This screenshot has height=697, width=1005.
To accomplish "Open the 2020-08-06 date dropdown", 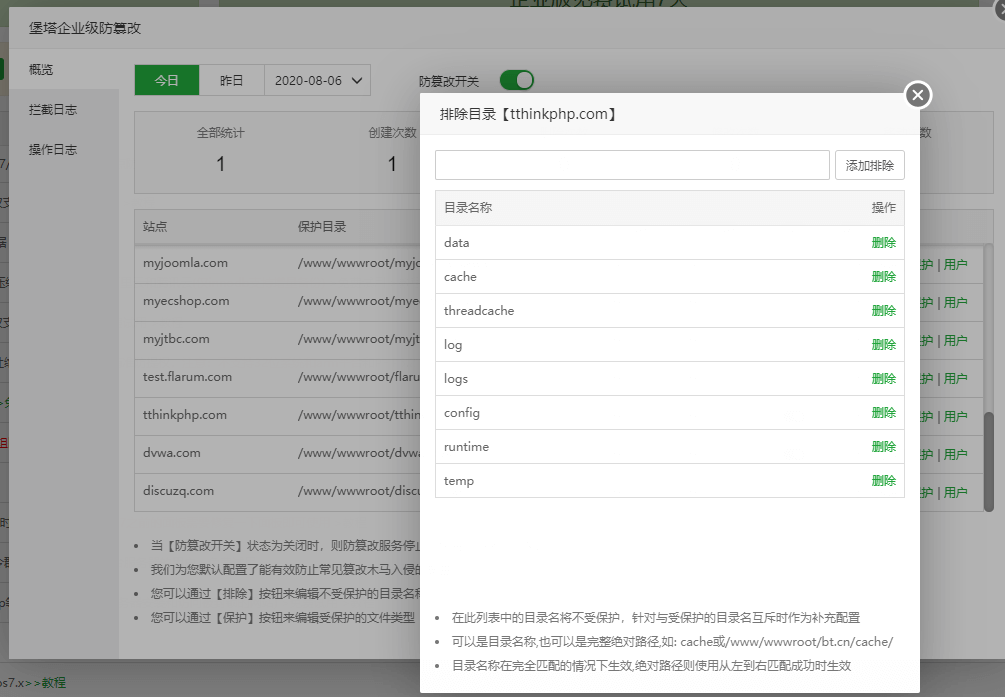I will (x=317, y=80).
